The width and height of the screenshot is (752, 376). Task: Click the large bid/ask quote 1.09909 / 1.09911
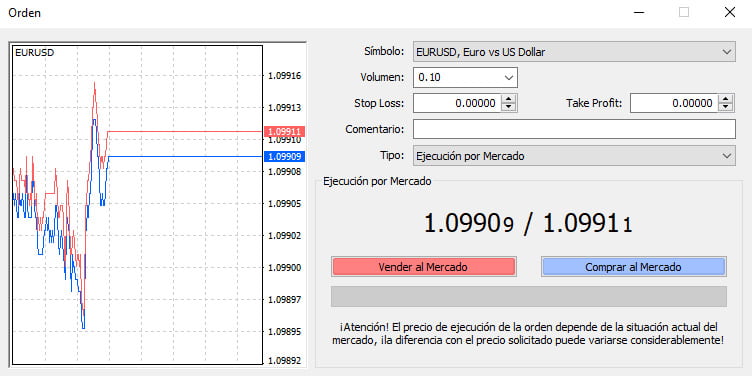(528, 223)
